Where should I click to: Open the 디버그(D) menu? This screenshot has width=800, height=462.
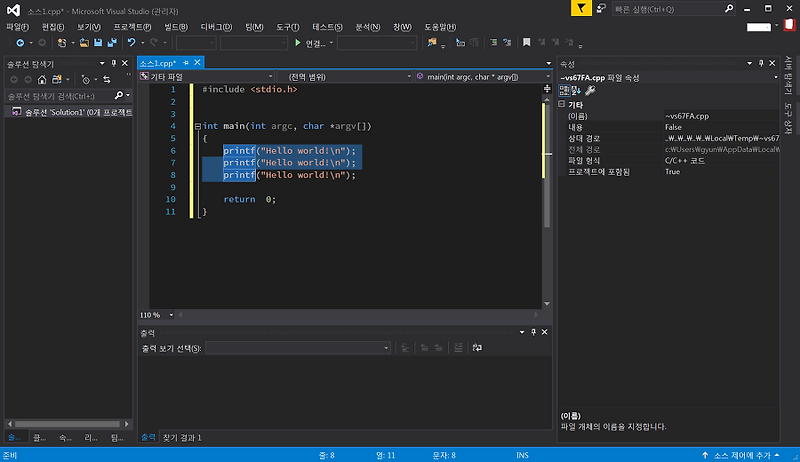216,27
